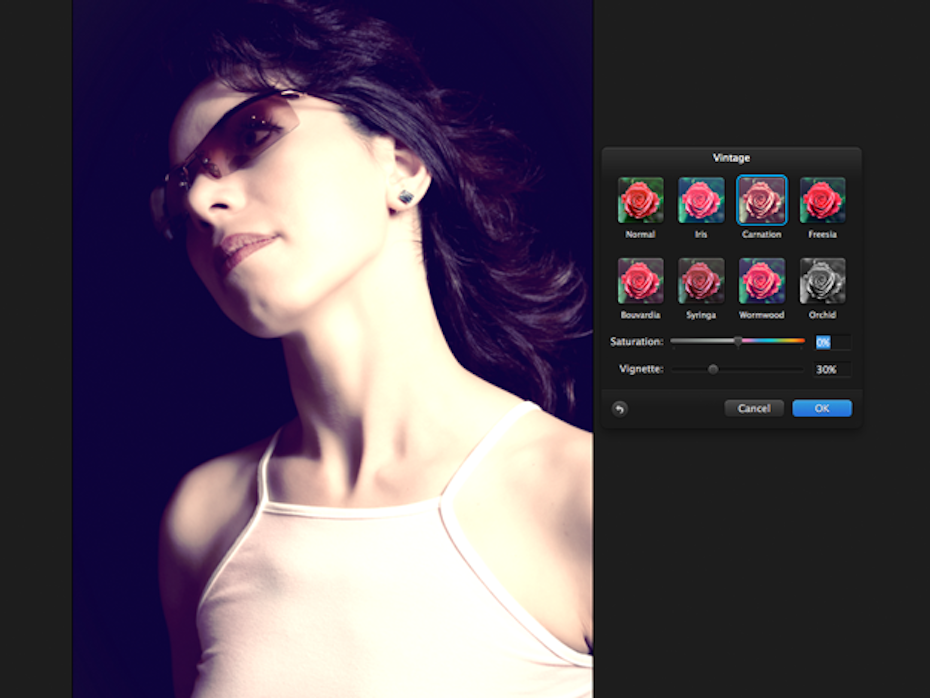
Task: Confirm the effect with OK
Action: 821,408
